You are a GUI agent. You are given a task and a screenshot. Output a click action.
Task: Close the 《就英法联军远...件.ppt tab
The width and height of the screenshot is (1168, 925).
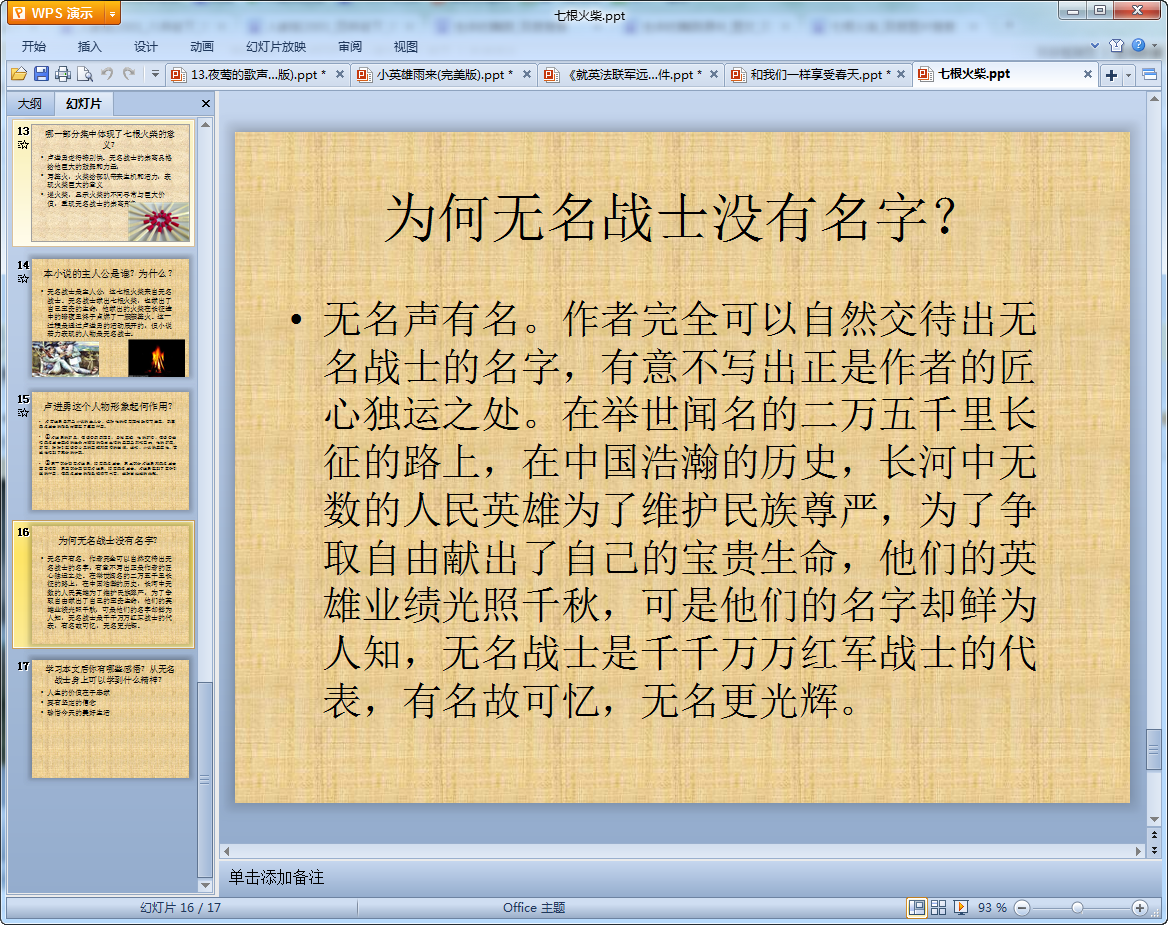(x=714, y=74)
